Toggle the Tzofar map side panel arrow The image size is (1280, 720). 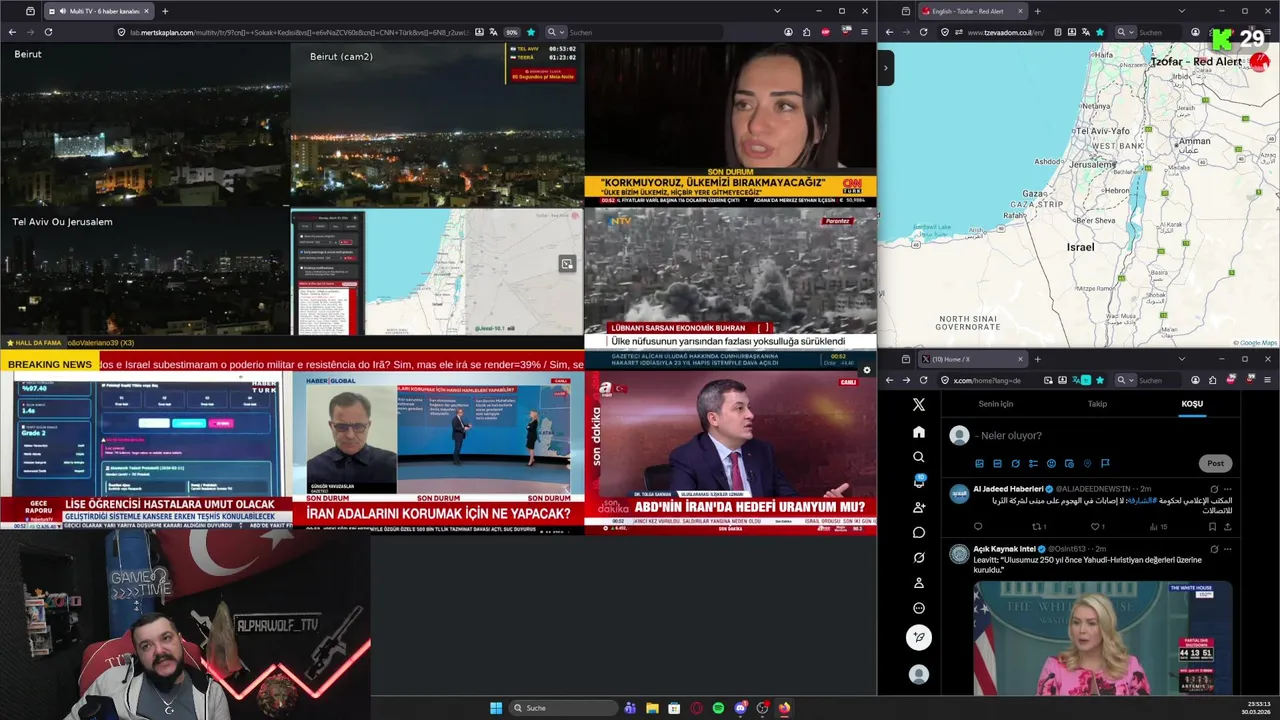point(885,68)
